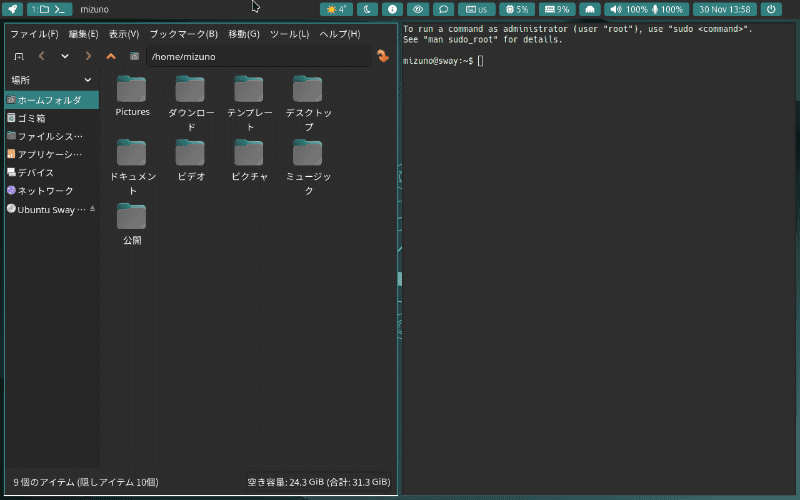Open the ミュージック folder

tap(308, 167)
